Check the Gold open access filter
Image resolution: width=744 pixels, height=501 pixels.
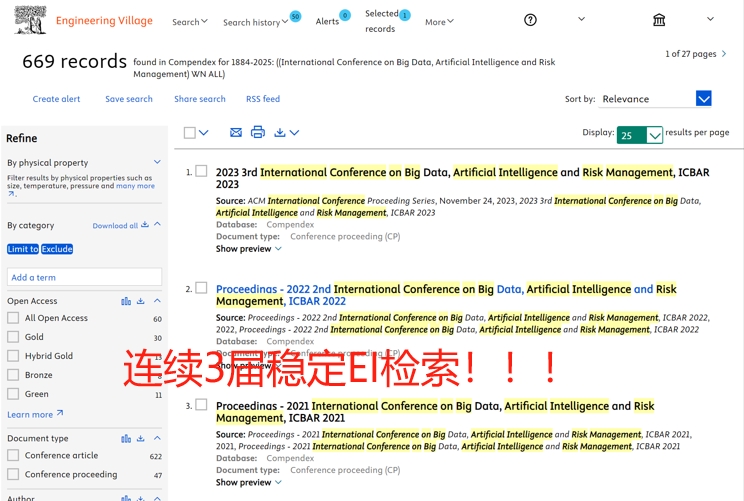coord(13,337)
